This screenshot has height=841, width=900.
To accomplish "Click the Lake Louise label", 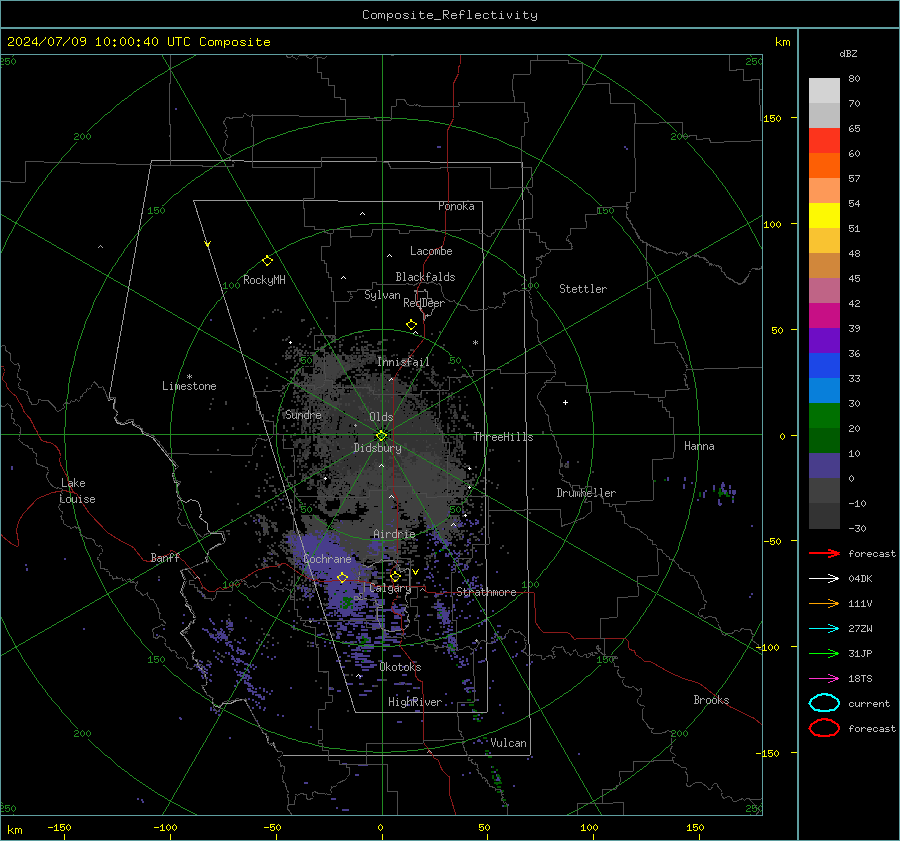I will click(x=77, y=491).
